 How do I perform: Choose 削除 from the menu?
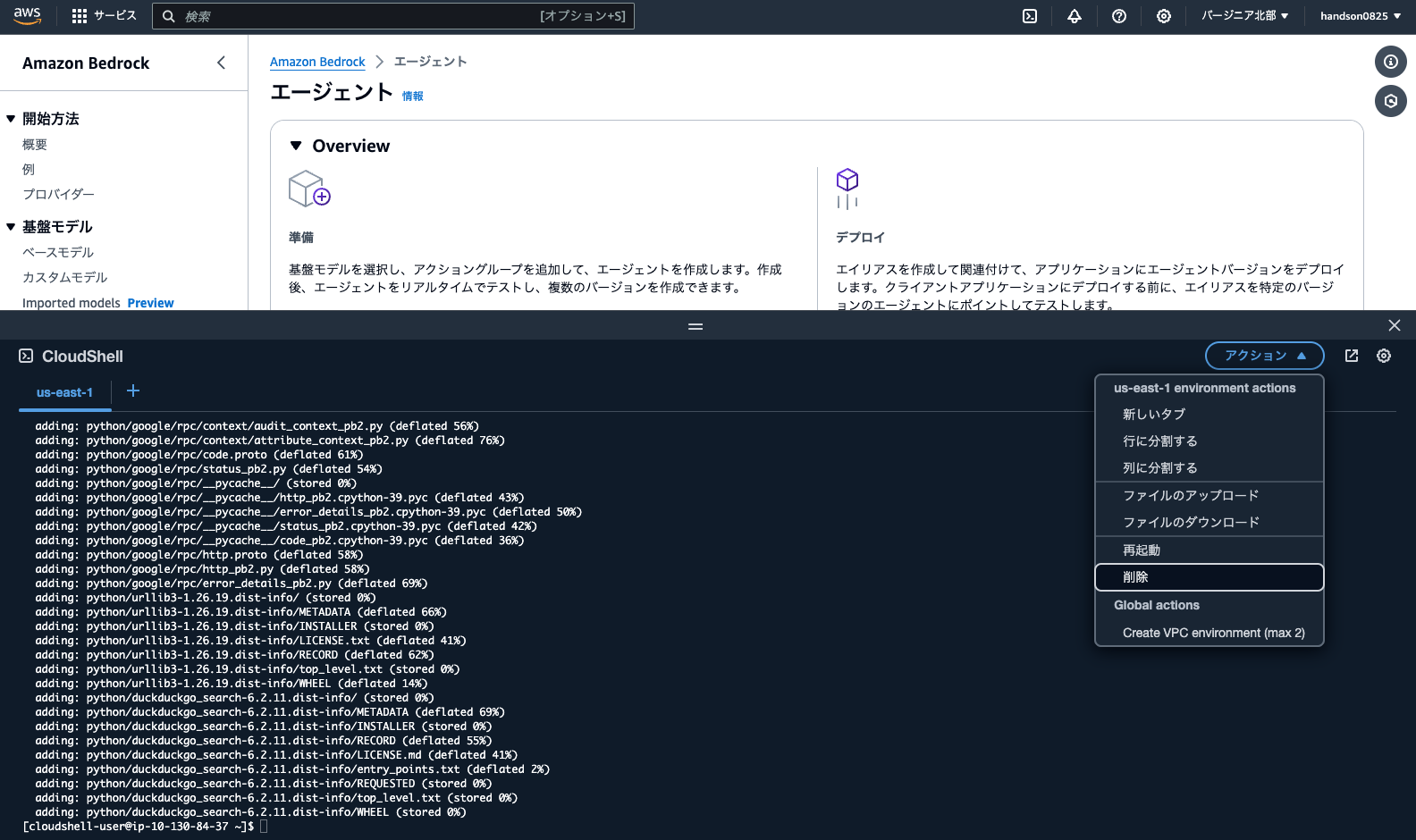tap(1209, 577)
